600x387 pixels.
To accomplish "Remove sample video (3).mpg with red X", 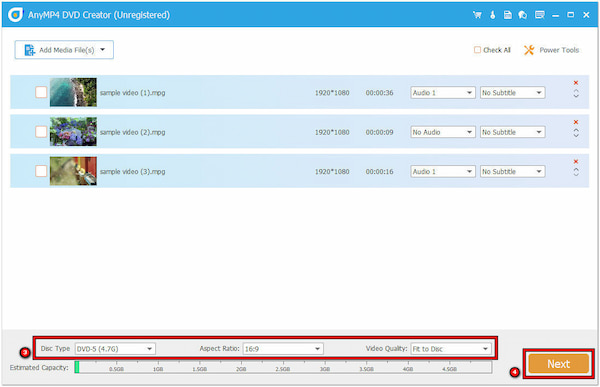I will (576, 162).
